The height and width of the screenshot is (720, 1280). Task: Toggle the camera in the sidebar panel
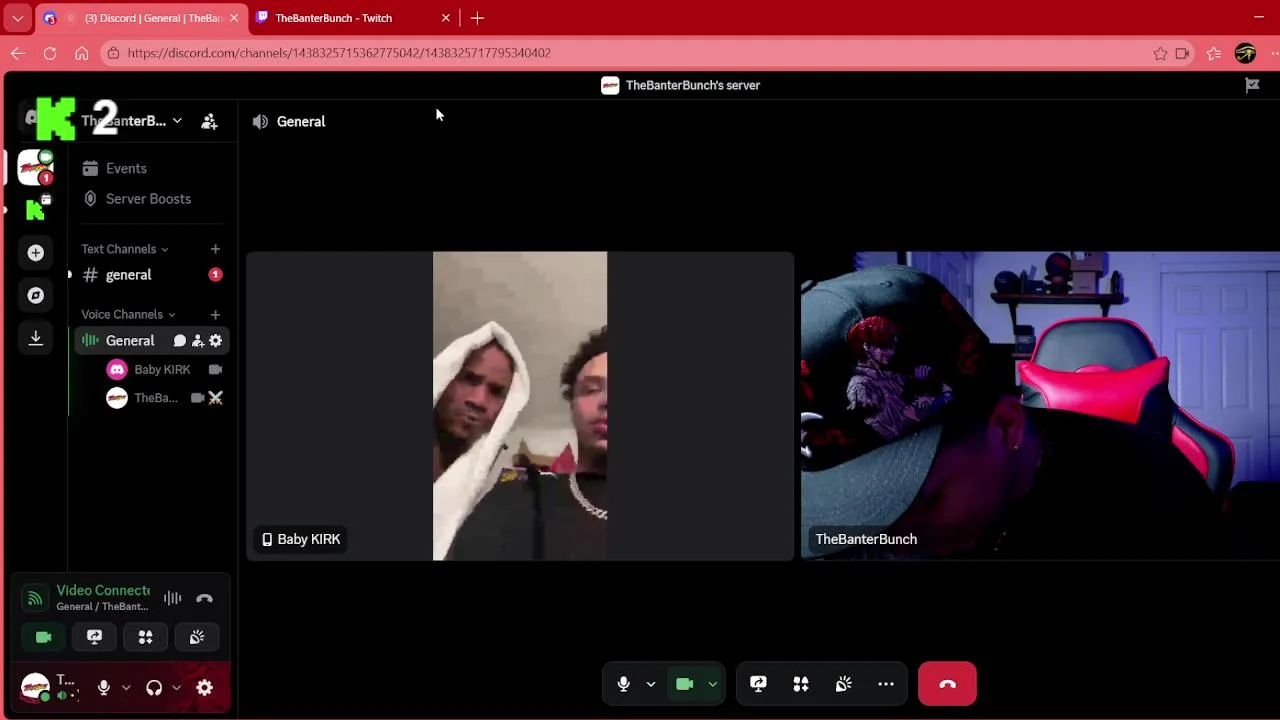click(x=43, y=637)
